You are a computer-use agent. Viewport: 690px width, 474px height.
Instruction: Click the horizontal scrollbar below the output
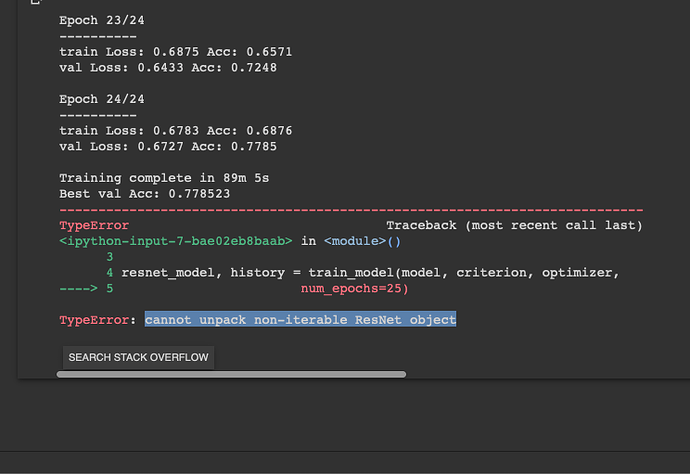(x=231, y=375)
